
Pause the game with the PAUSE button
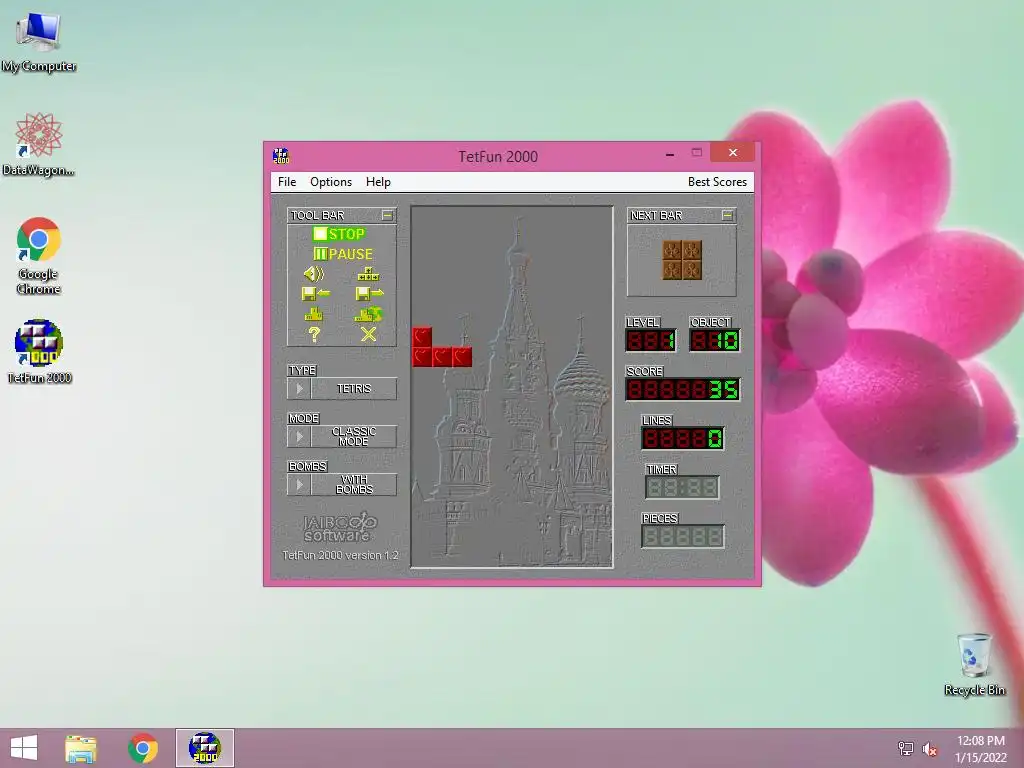(x=343, y=254)
